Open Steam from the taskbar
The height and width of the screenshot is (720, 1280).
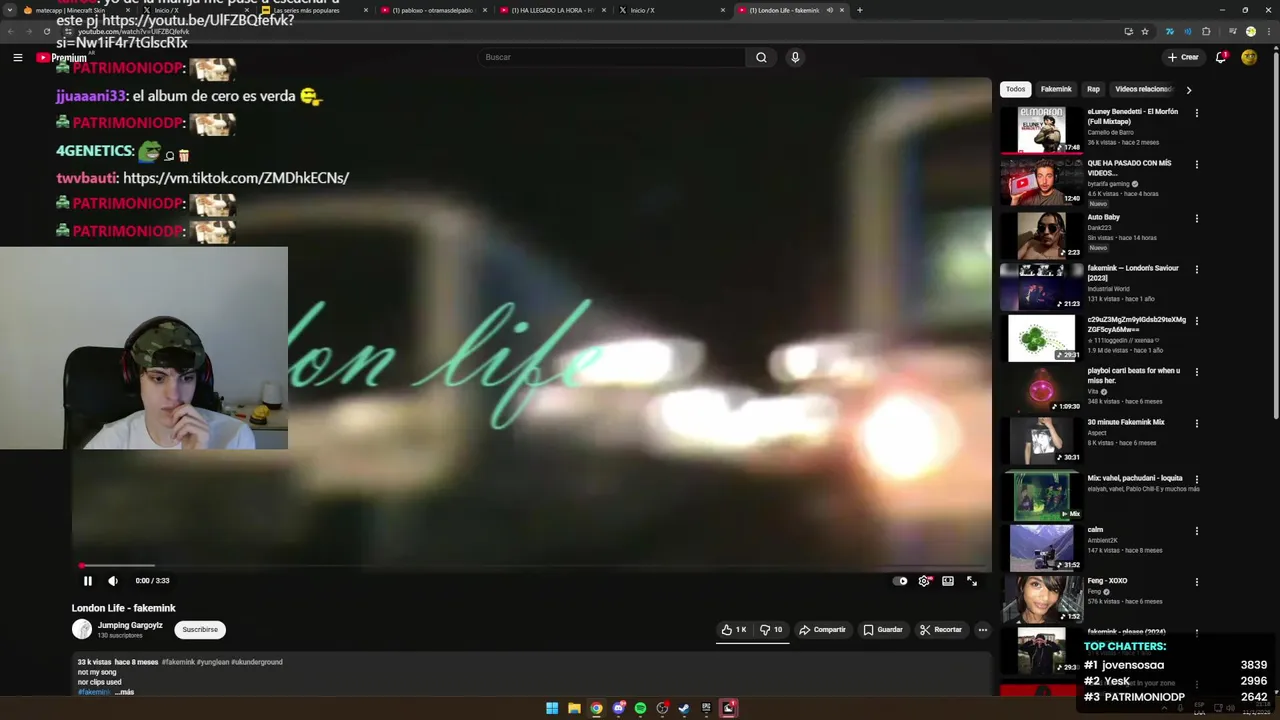(x=684, y=708)
